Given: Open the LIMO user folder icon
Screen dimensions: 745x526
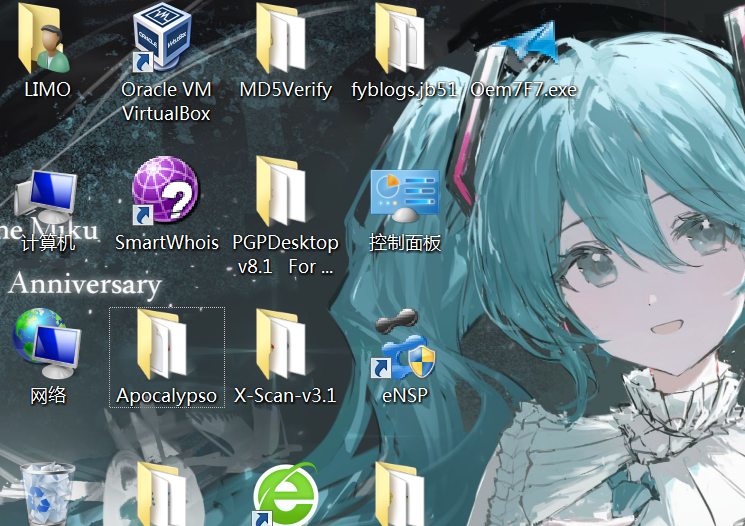Looking at the screenshot, I should (44, 37).
